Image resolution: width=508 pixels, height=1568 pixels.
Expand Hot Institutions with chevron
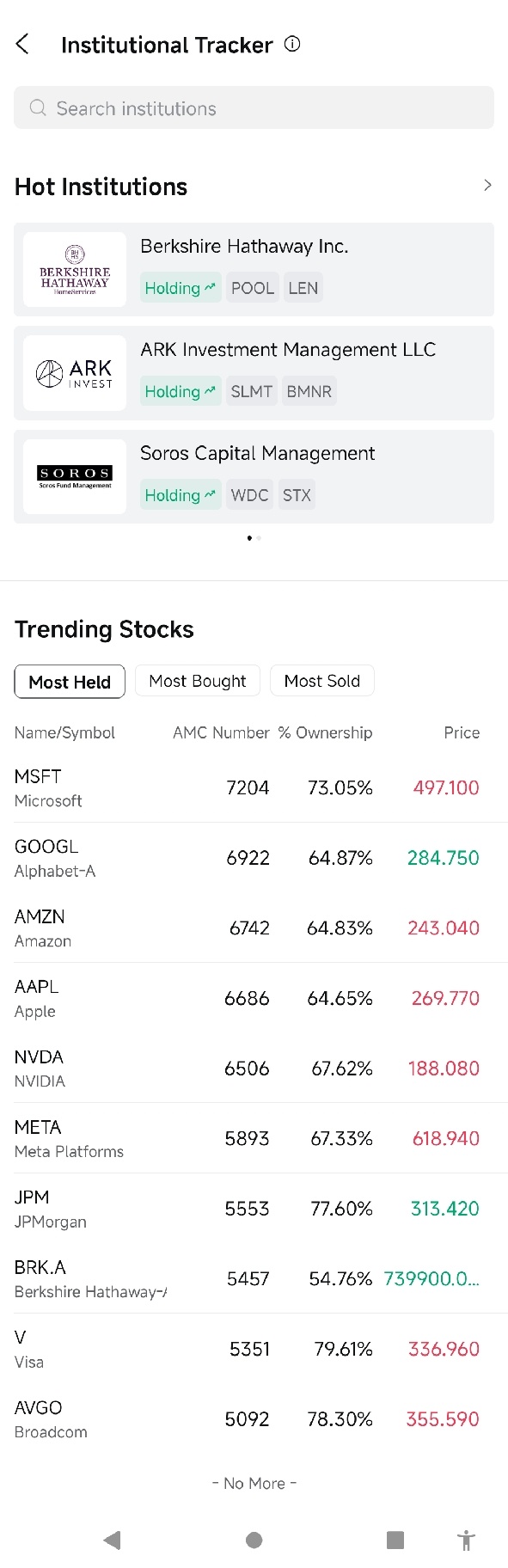tap(487, 185)
